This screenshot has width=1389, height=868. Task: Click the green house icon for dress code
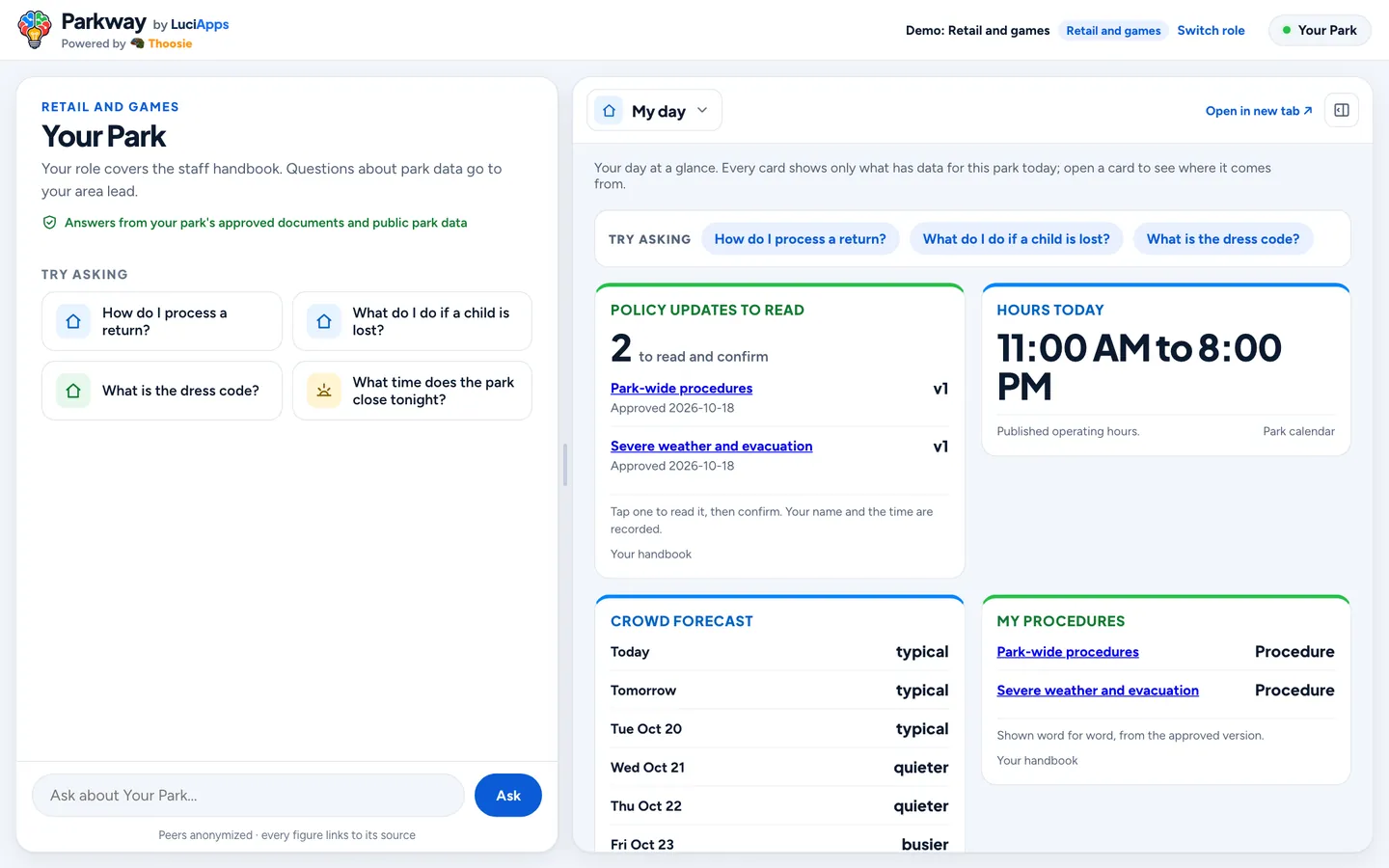[x=73, y=391]
